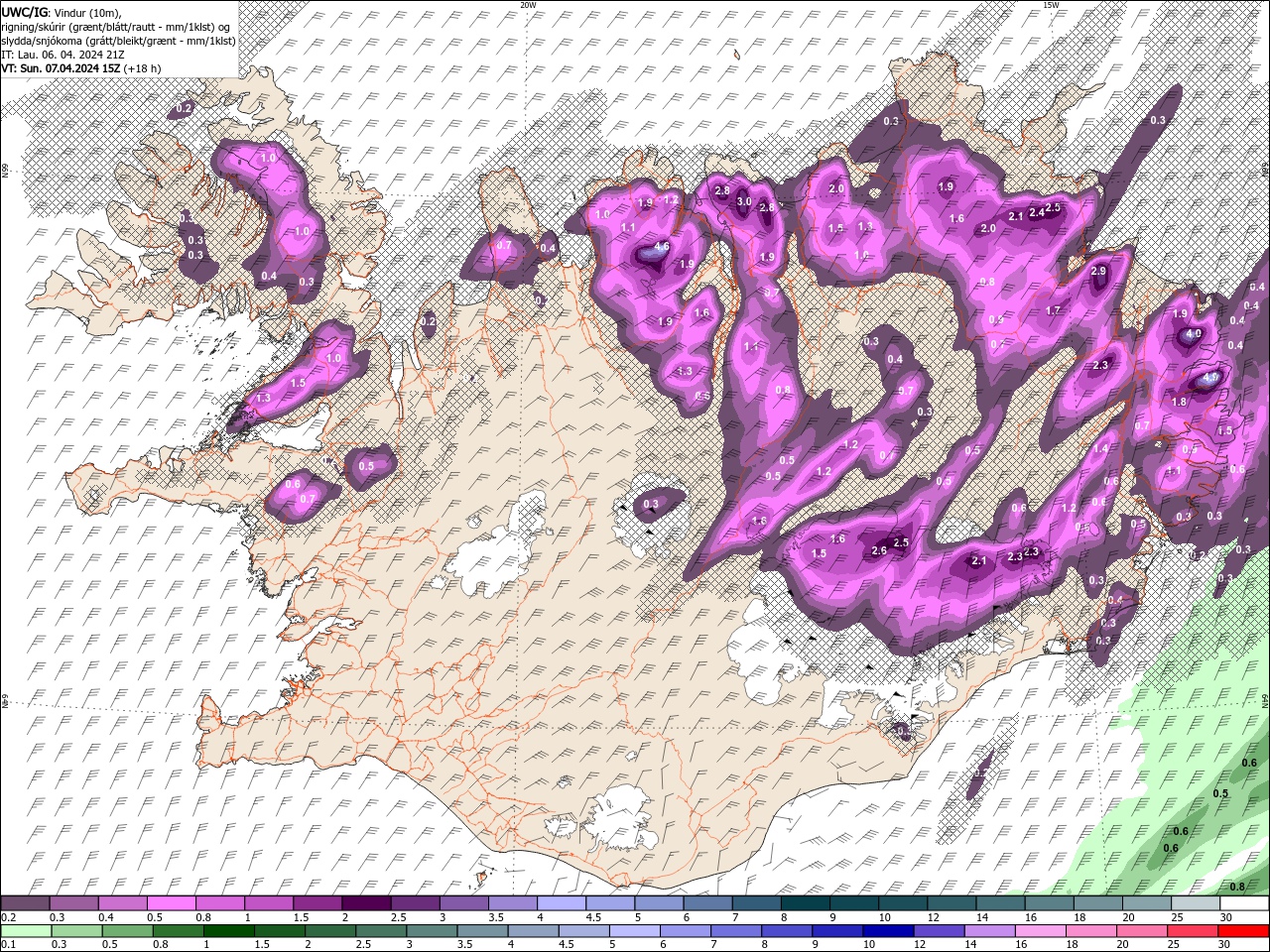The image size is (1270, 952).
Task: Click the '2.6' snowfall value on the map
Action: click(879, 551)
